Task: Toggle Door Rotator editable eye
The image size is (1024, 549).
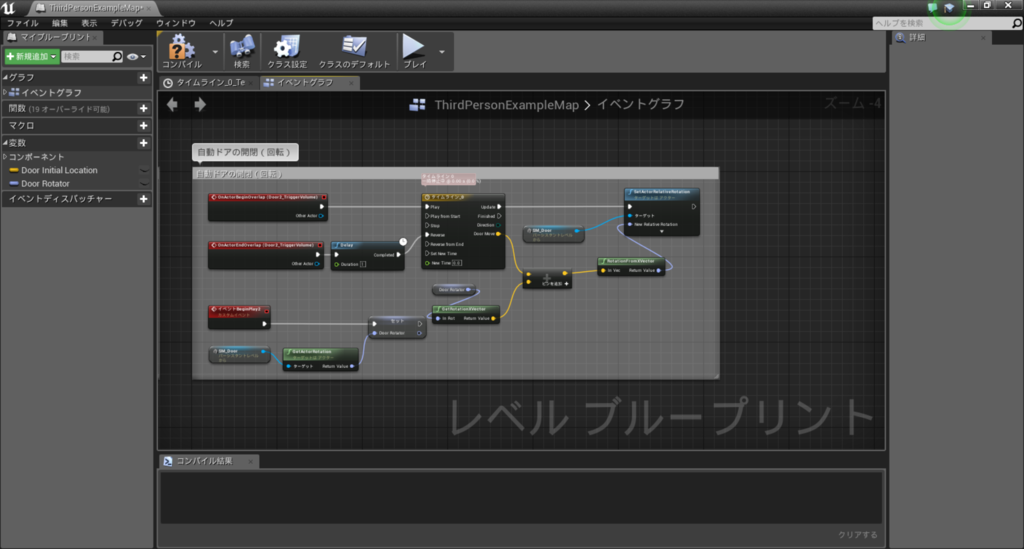Action: 144,184
